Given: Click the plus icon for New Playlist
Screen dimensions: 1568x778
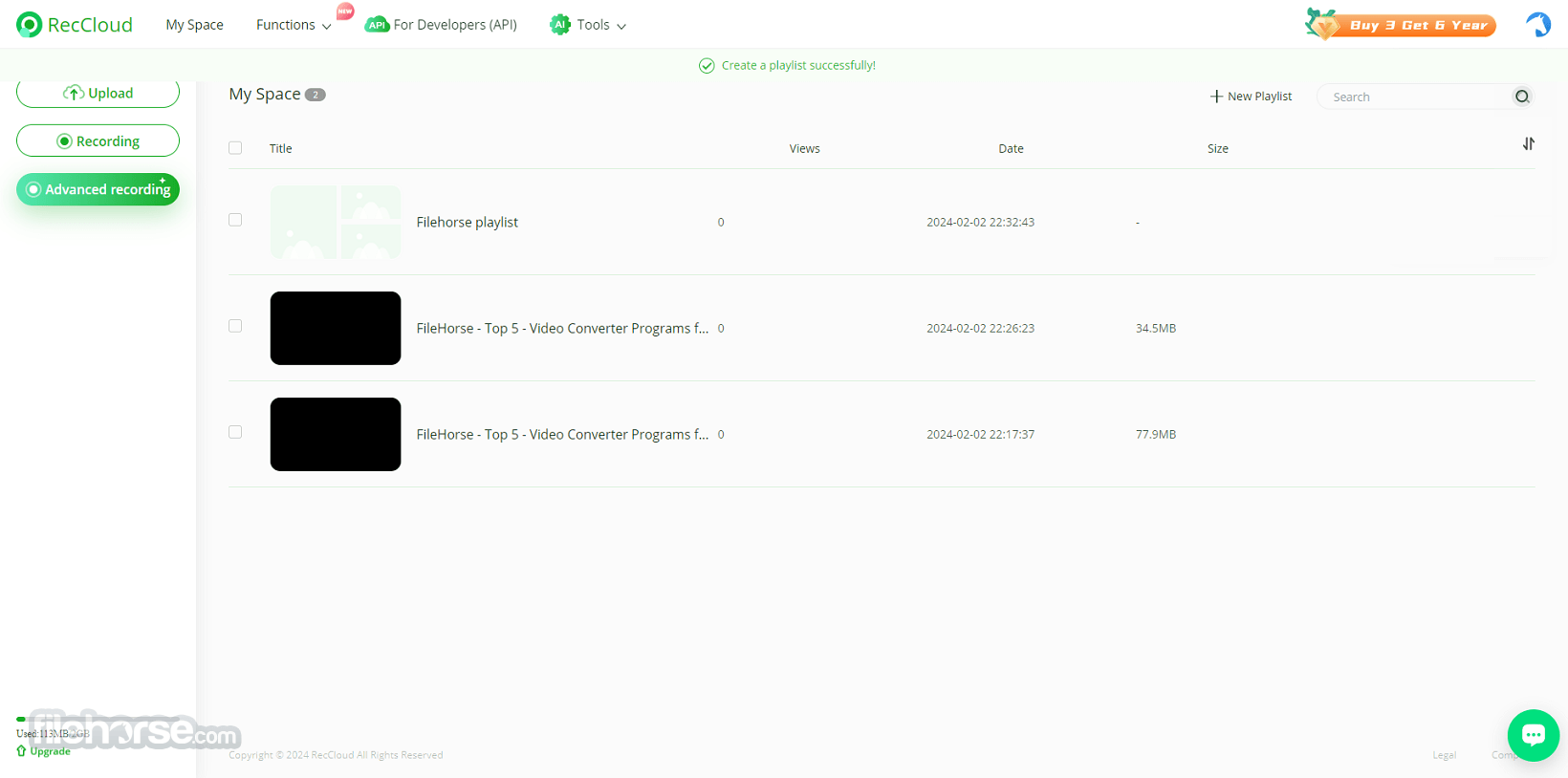Looking at the screenshot, I should click(x=1216, y=97).
